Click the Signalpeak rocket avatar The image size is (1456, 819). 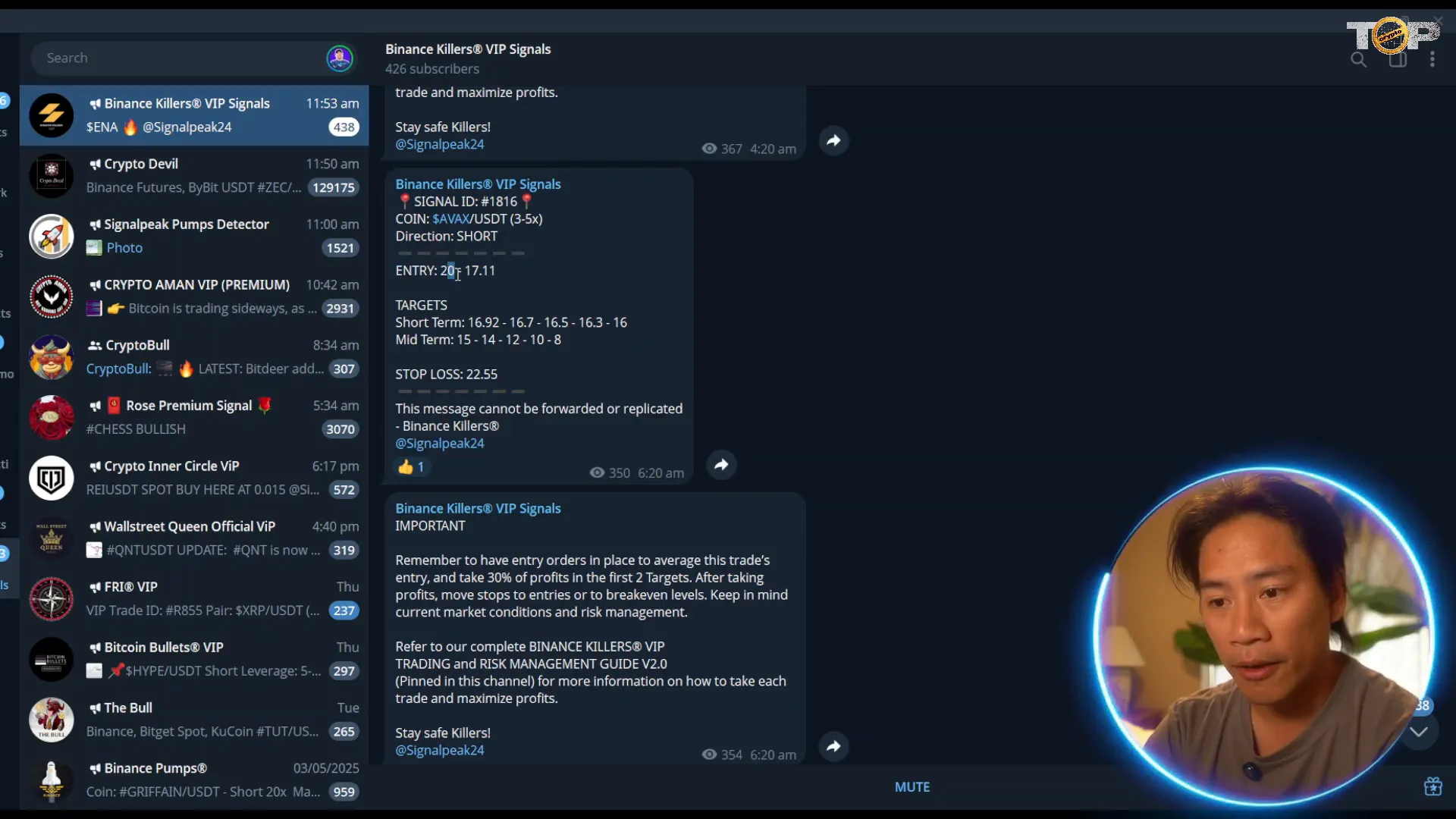[x=52, y=236]
